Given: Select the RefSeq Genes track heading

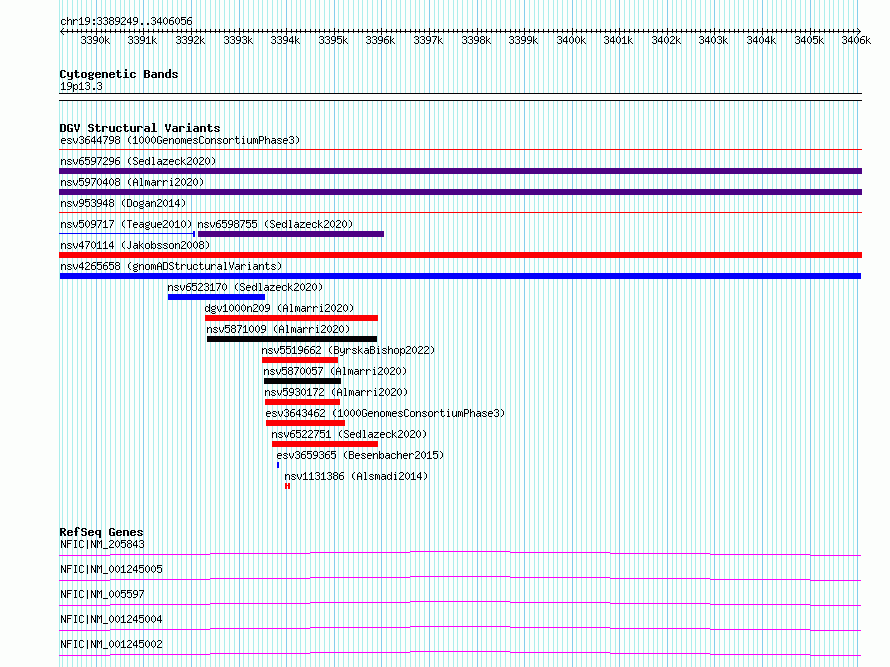Looking at the screenshot, I should click(x=102, y=532).
